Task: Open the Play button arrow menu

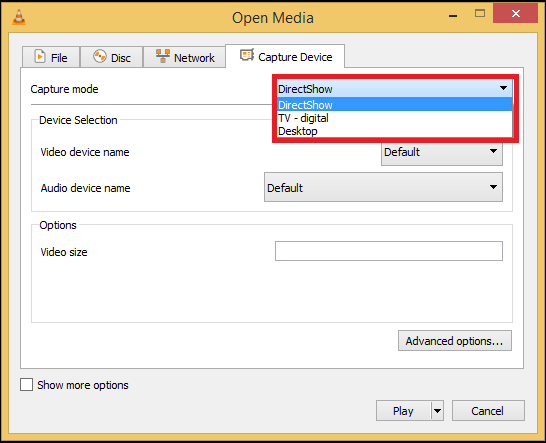Action: point(438,411)
